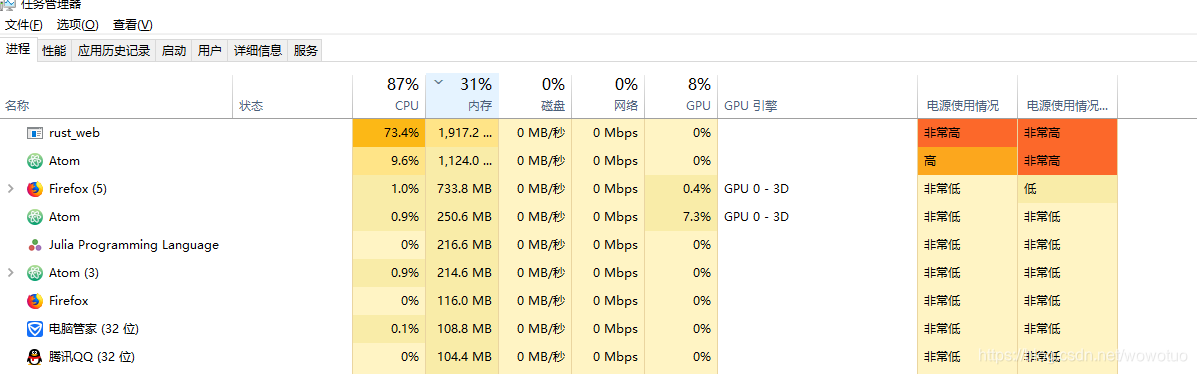
Task: Click the 非常高 power usage cell of rust_web
Action: [967, 133]
